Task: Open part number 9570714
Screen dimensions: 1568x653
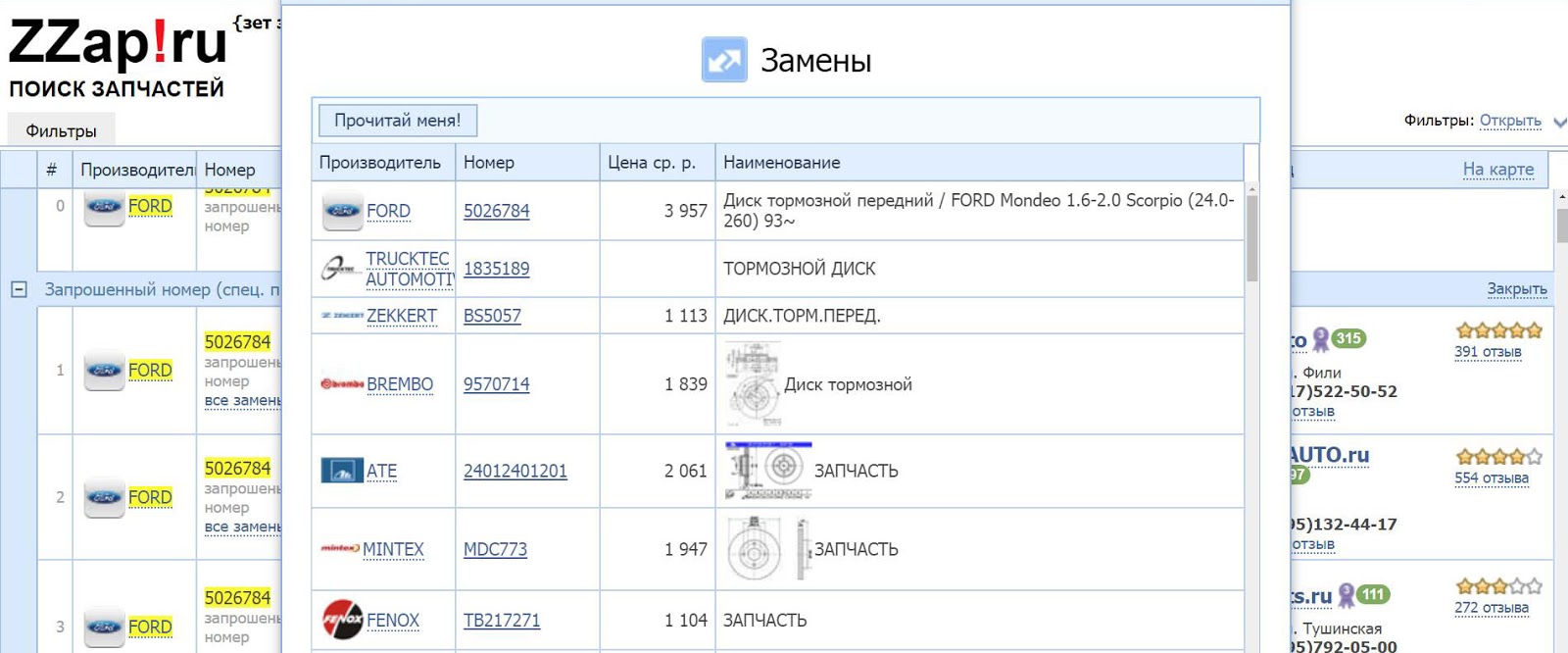Action: pyautogui.click(x=496, y=384)
